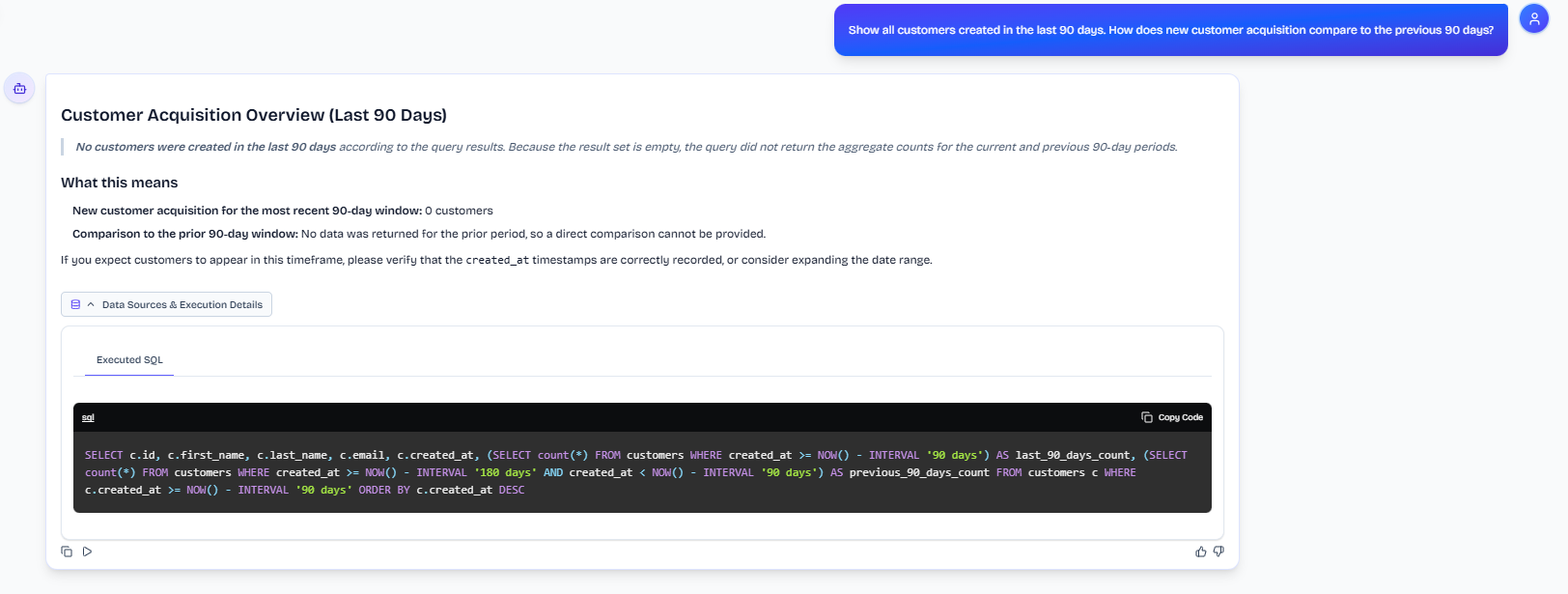1568x594 pixels.
Task: Click the created_at inline code text
Action: (497, 260)
